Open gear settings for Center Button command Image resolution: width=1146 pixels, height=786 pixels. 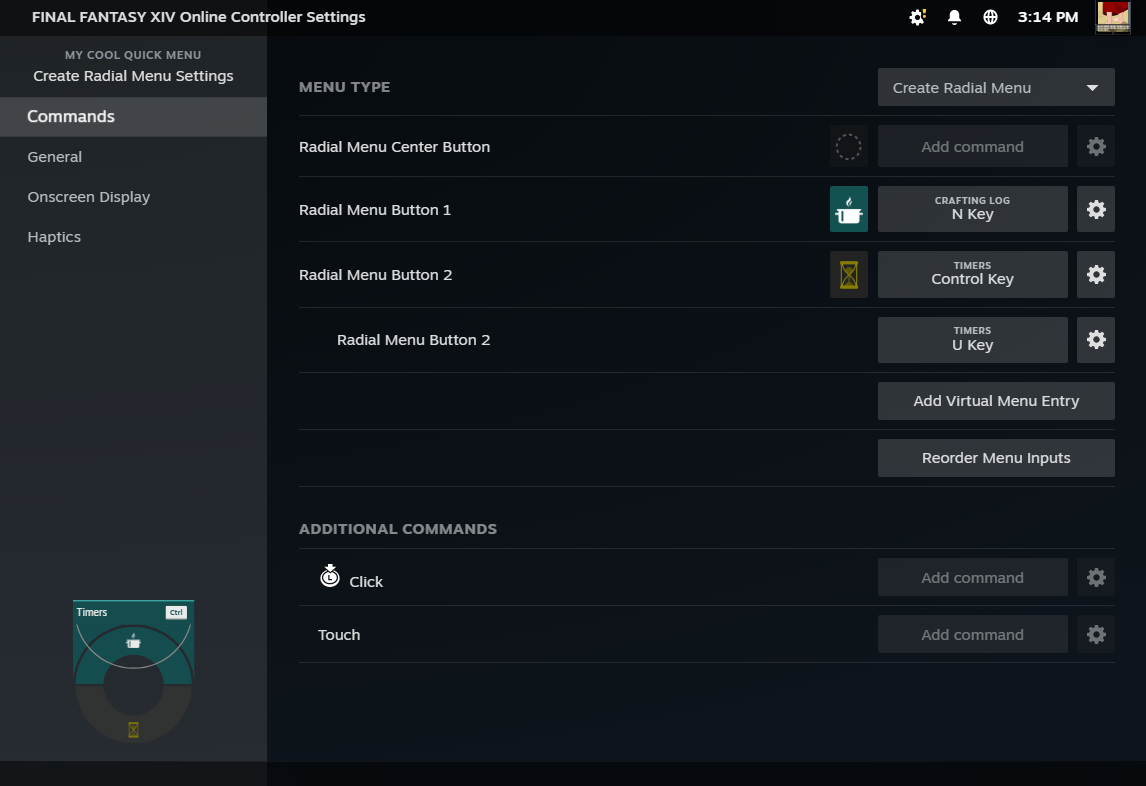pyautogui.click(x=1096, y=147)
